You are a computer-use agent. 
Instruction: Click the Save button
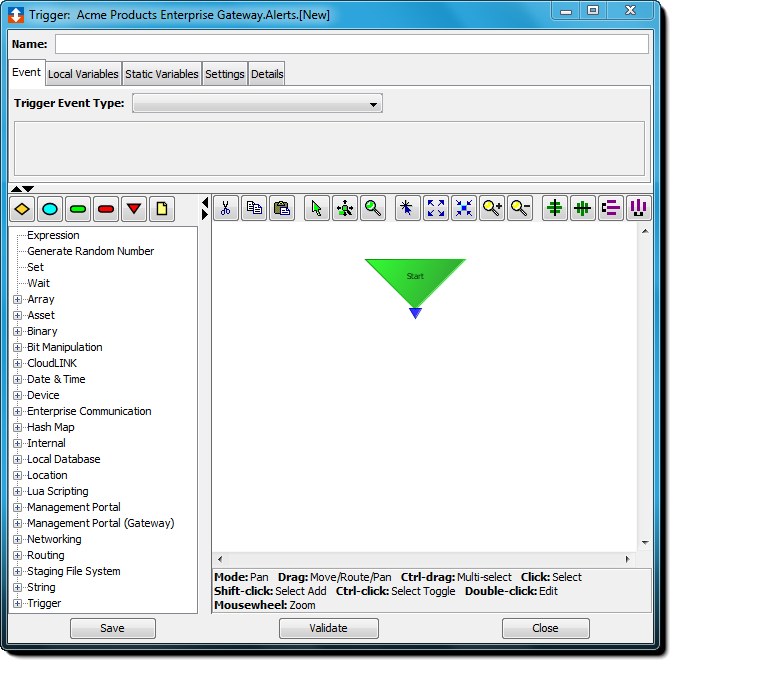pos(112,628)
